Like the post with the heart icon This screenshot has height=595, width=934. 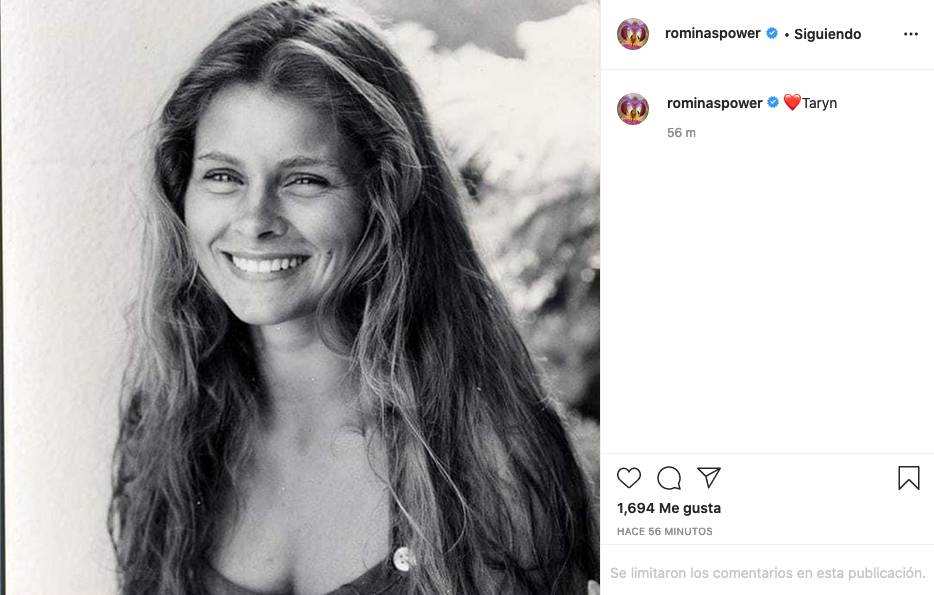point(629,478)
